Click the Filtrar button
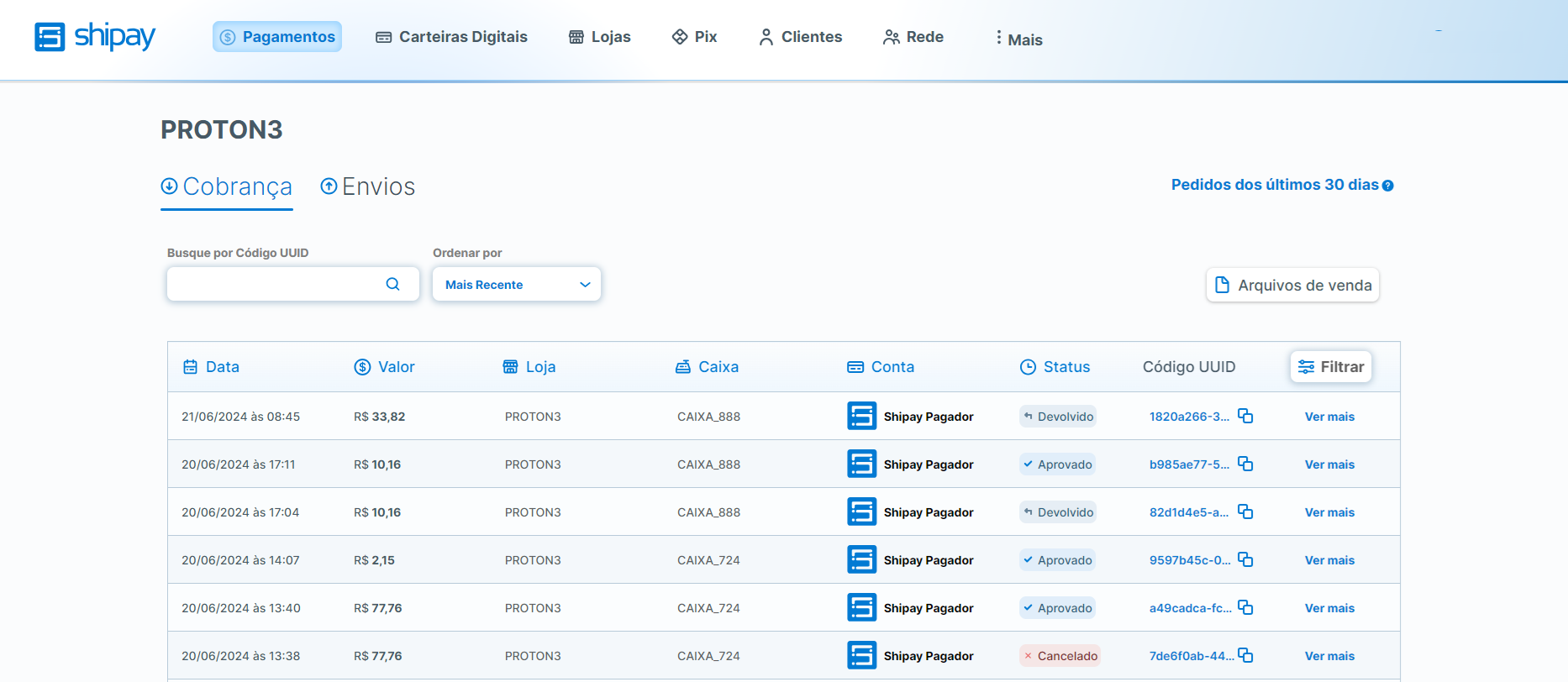1568x682 pixels. pyautogui.click(x=1331, y=367)
